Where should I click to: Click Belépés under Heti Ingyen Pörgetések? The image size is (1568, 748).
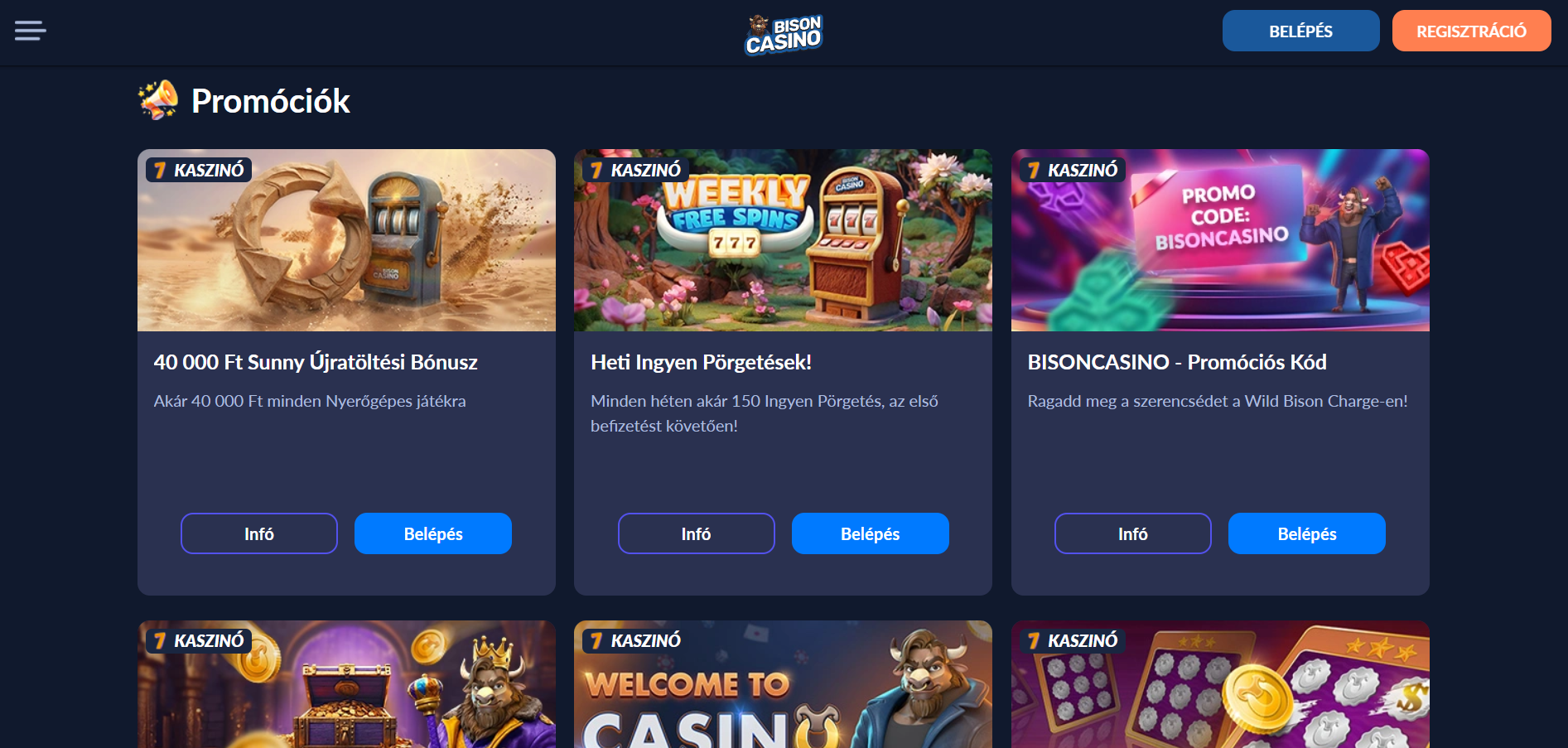click(x=871, y=533)
